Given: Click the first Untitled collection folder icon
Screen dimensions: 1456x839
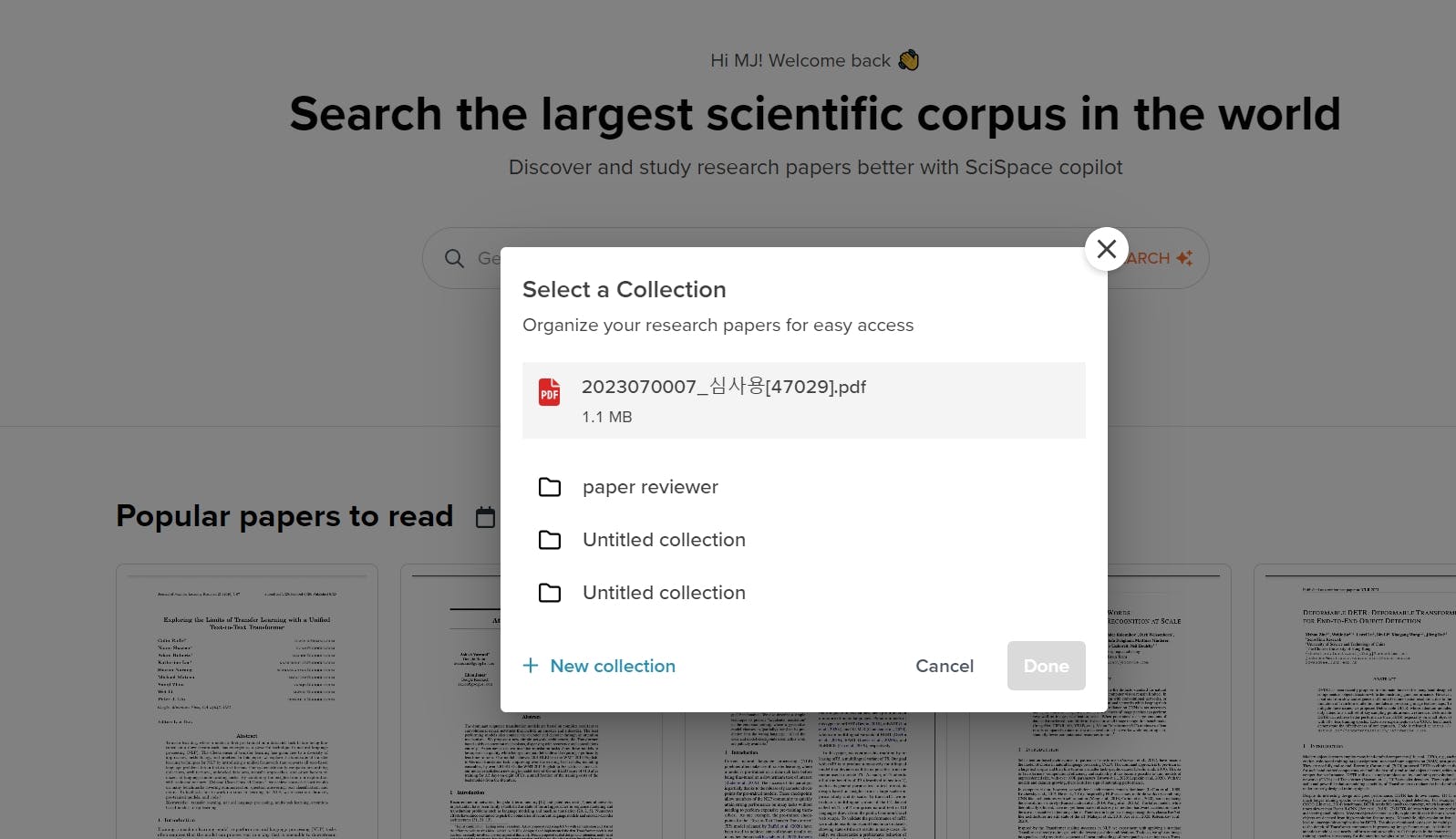Looking at the screenshot, I should tap(550, 540).
